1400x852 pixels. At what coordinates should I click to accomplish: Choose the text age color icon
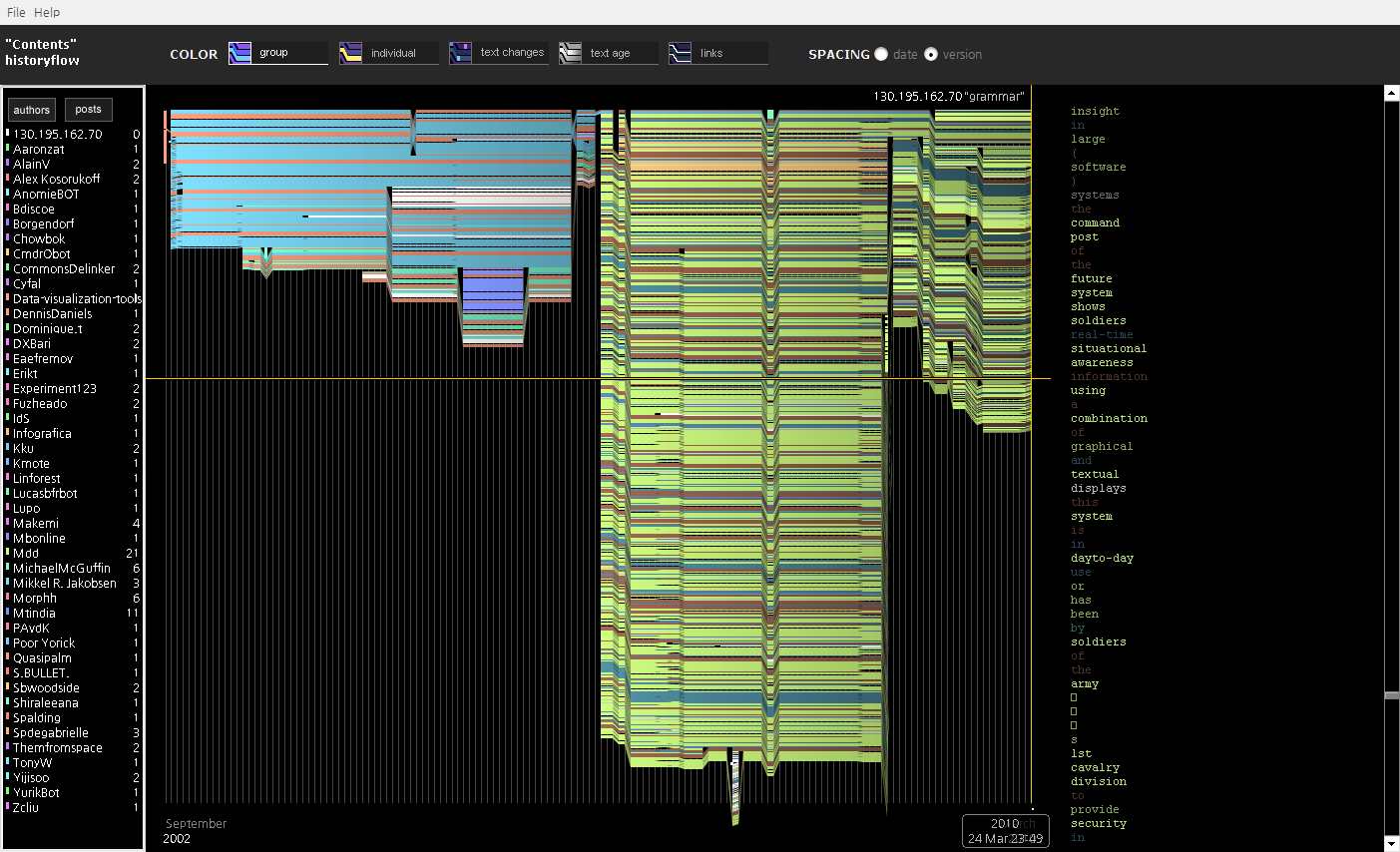point(570,54)
